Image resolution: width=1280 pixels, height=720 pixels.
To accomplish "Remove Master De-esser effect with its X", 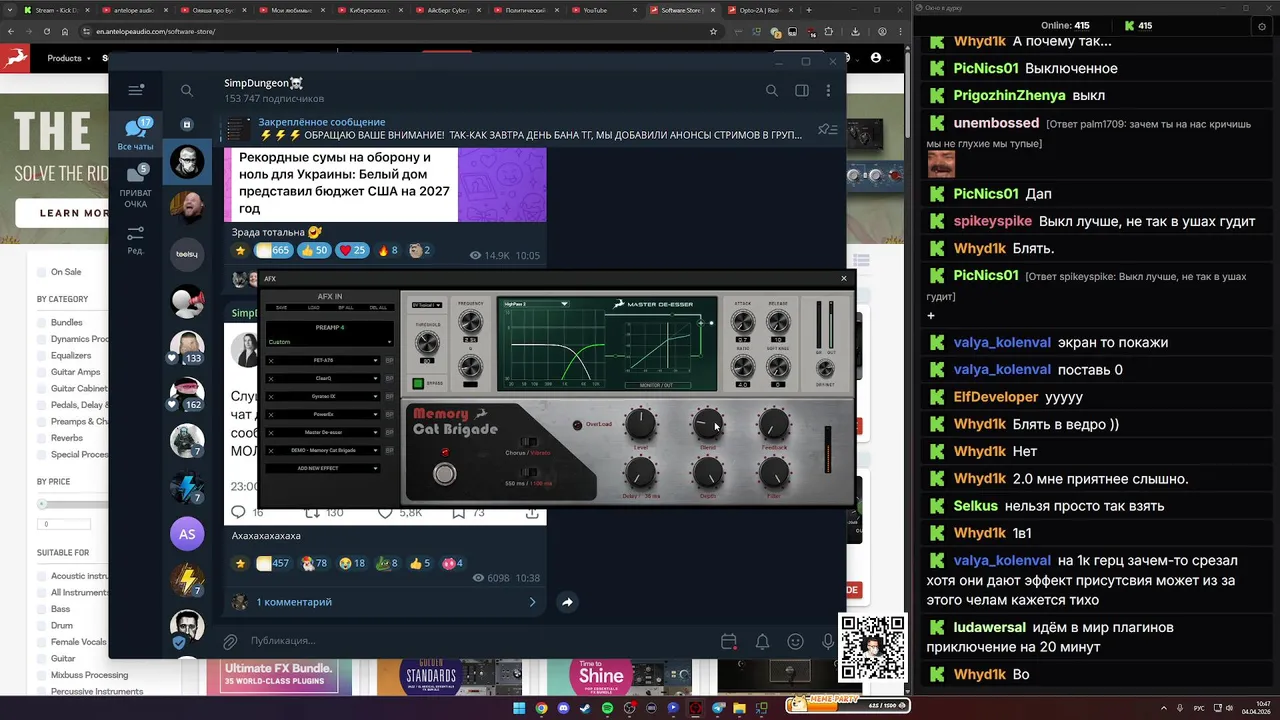I will 271,432.
